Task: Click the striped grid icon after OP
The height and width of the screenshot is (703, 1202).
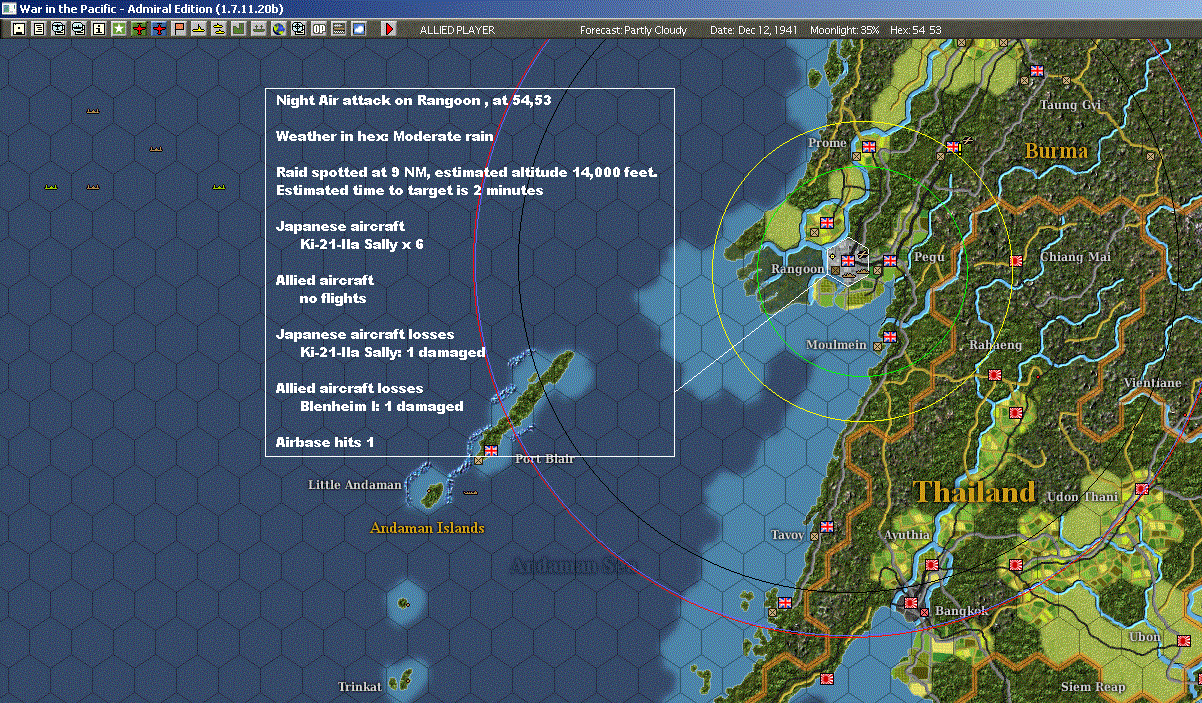Action: (338, 29)
